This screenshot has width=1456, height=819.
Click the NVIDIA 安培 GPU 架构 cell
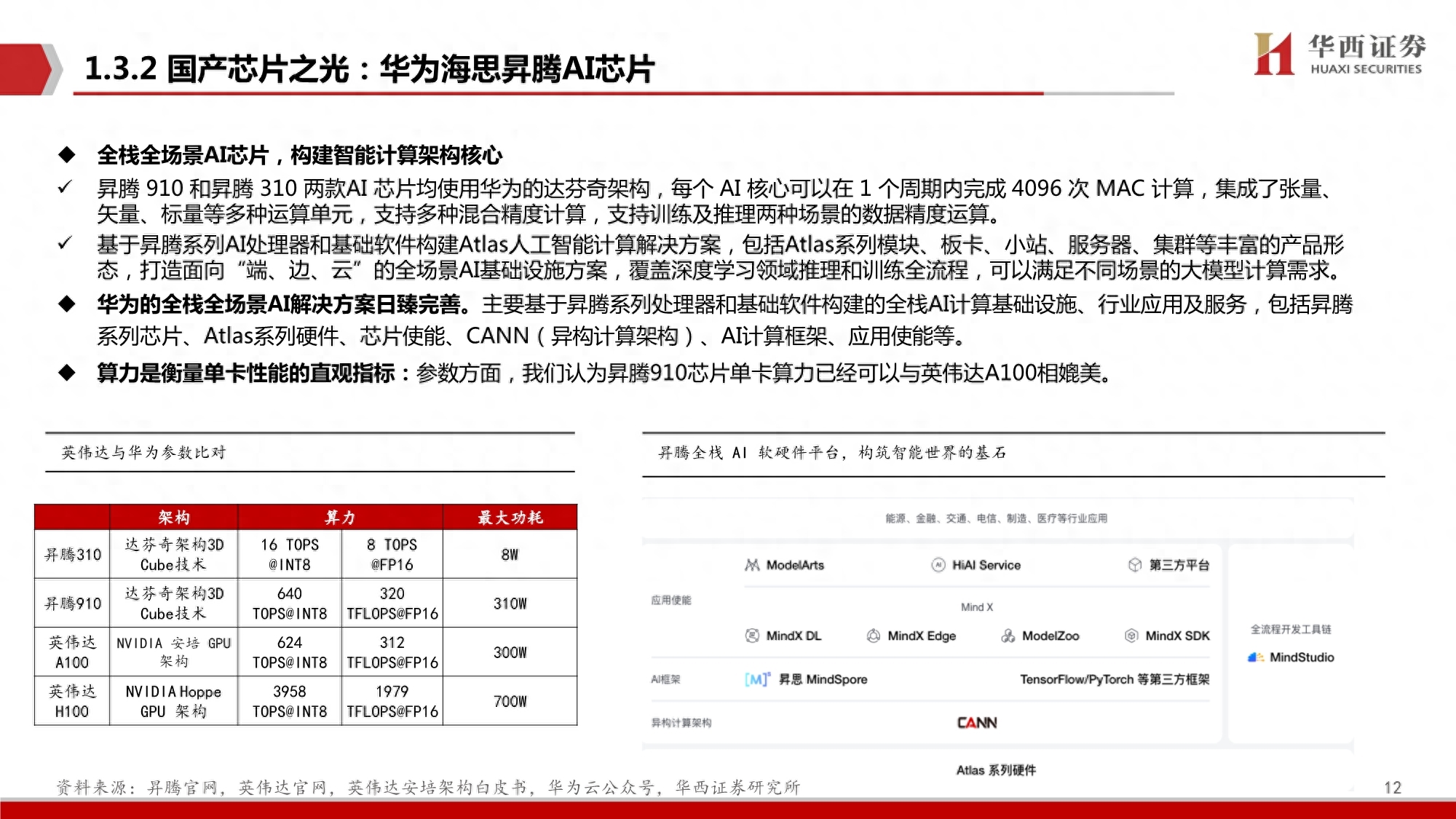tap(174, 652)
